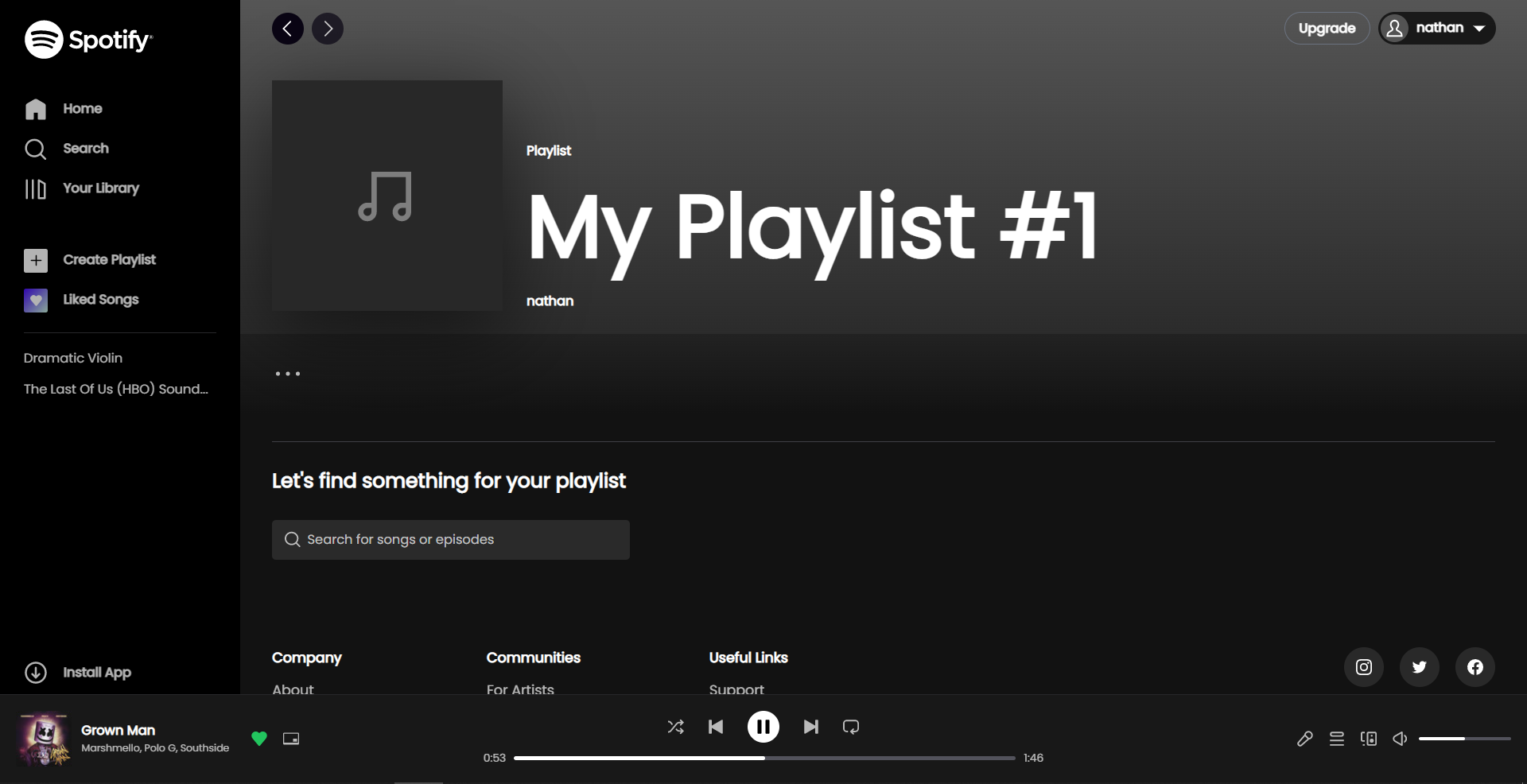Seek in the song progress bar
1527x784 pixels.
(763, 758)
